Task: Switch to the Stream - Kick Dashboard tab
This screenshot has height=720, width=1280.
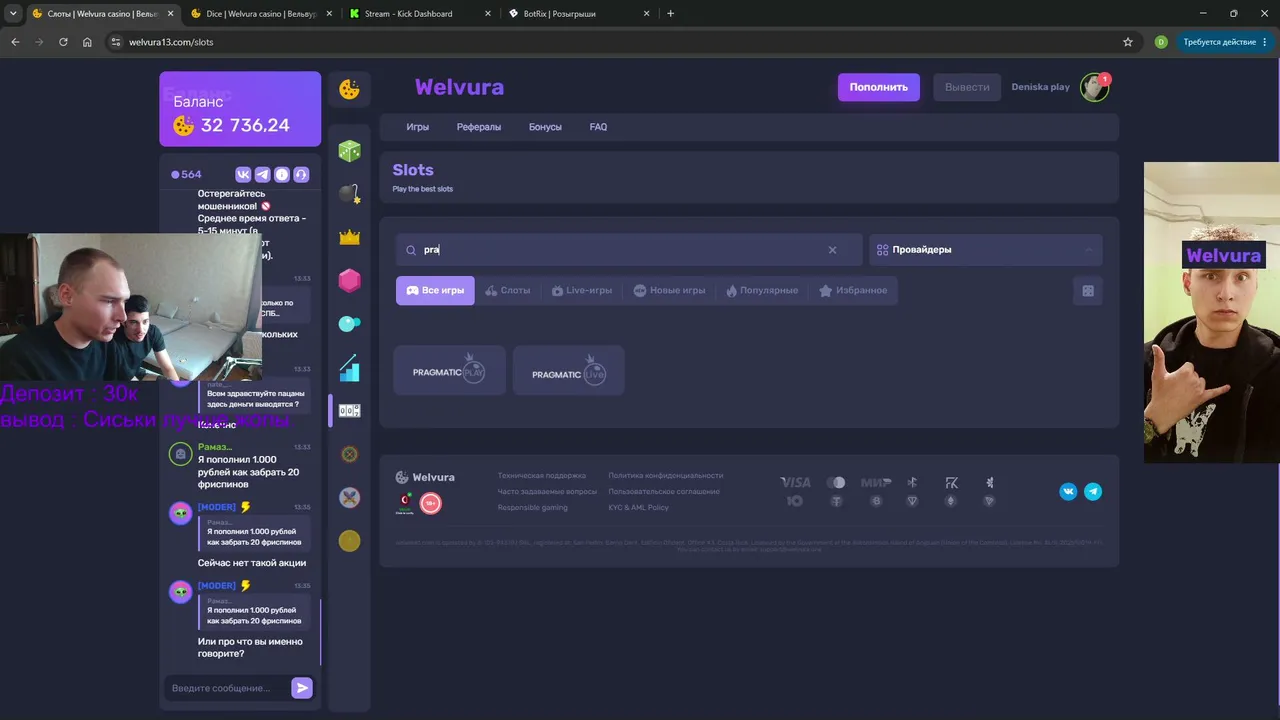Action: 420,14
